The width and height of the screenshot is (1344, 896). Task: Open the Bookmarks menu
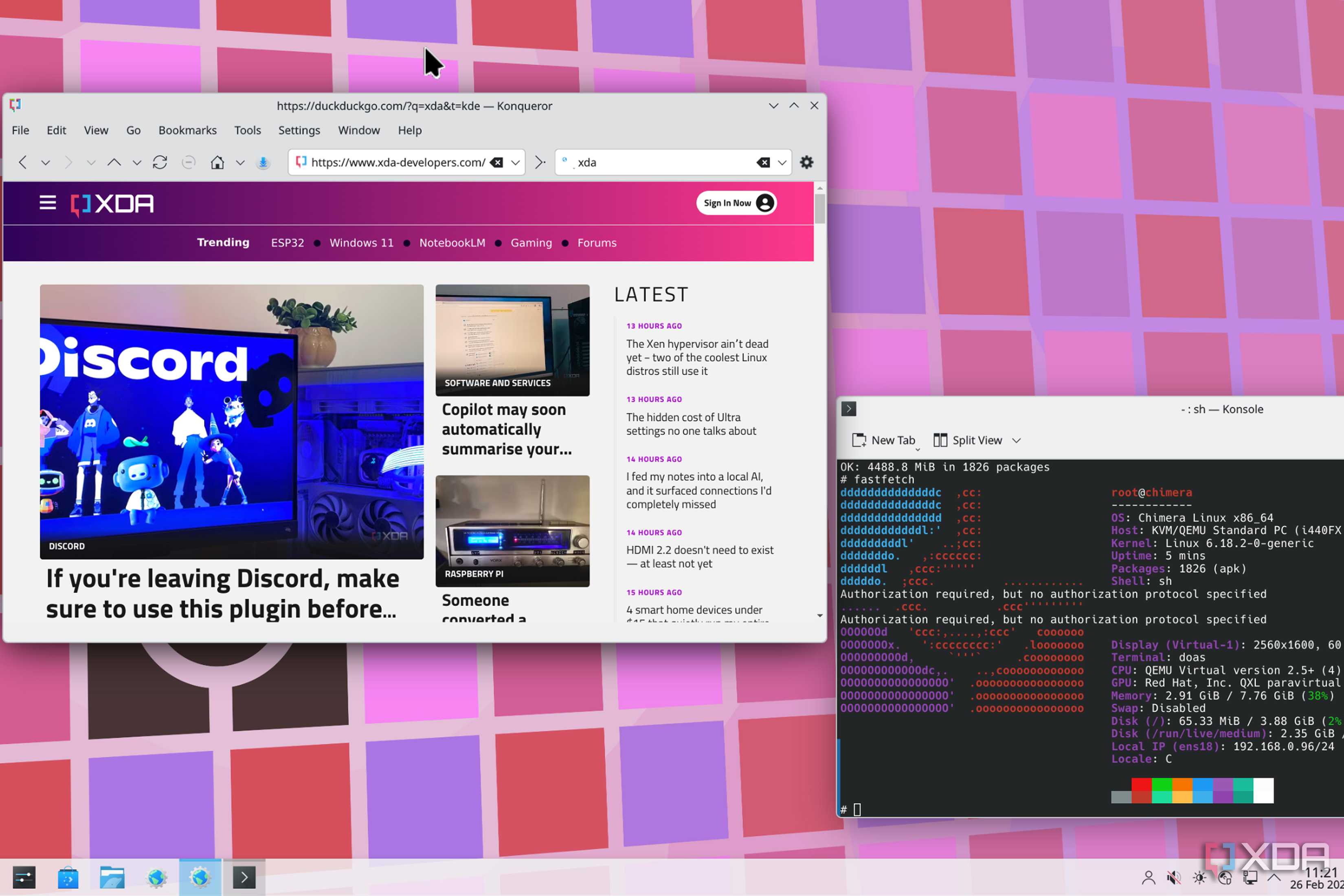point(187,130)
